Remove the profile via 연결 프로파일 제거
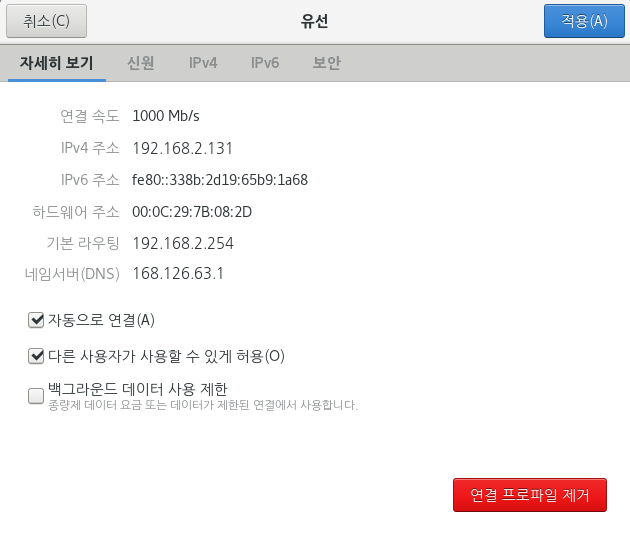The width and height of the screenshot is (630, 533). click(x=530, y=495)
